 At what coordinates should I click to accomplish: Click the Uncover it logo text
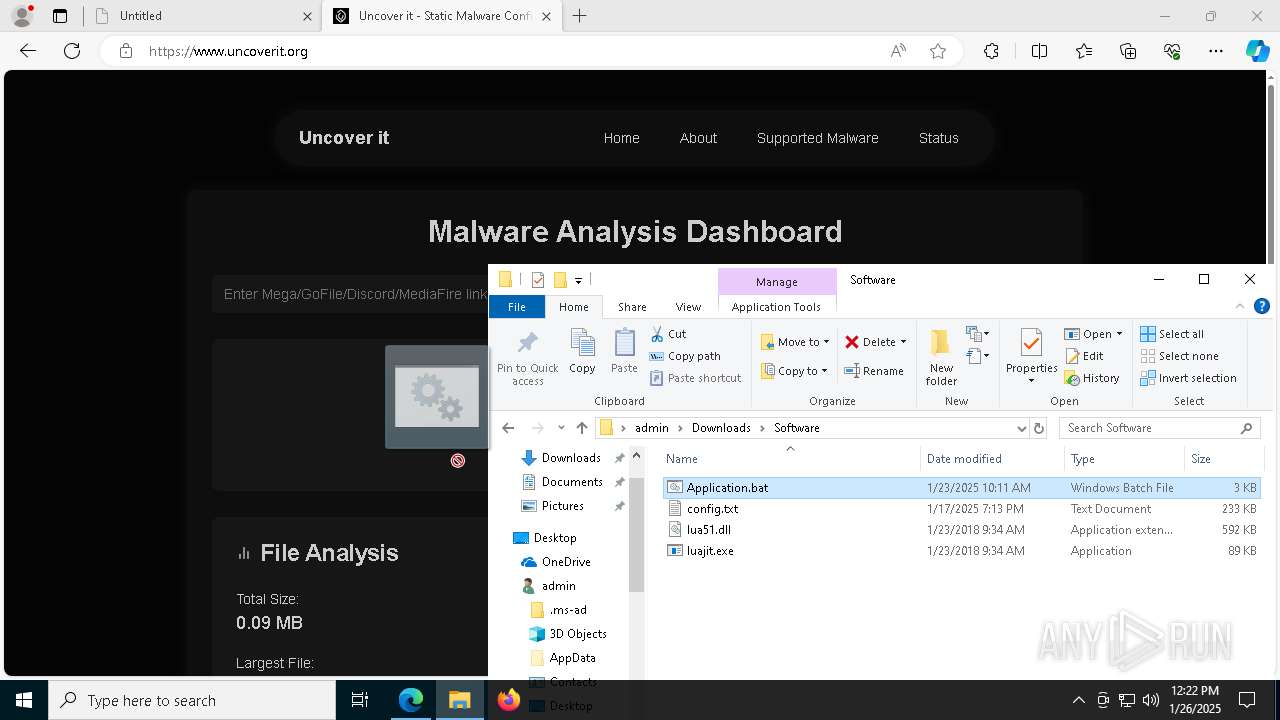pos(344,138)
